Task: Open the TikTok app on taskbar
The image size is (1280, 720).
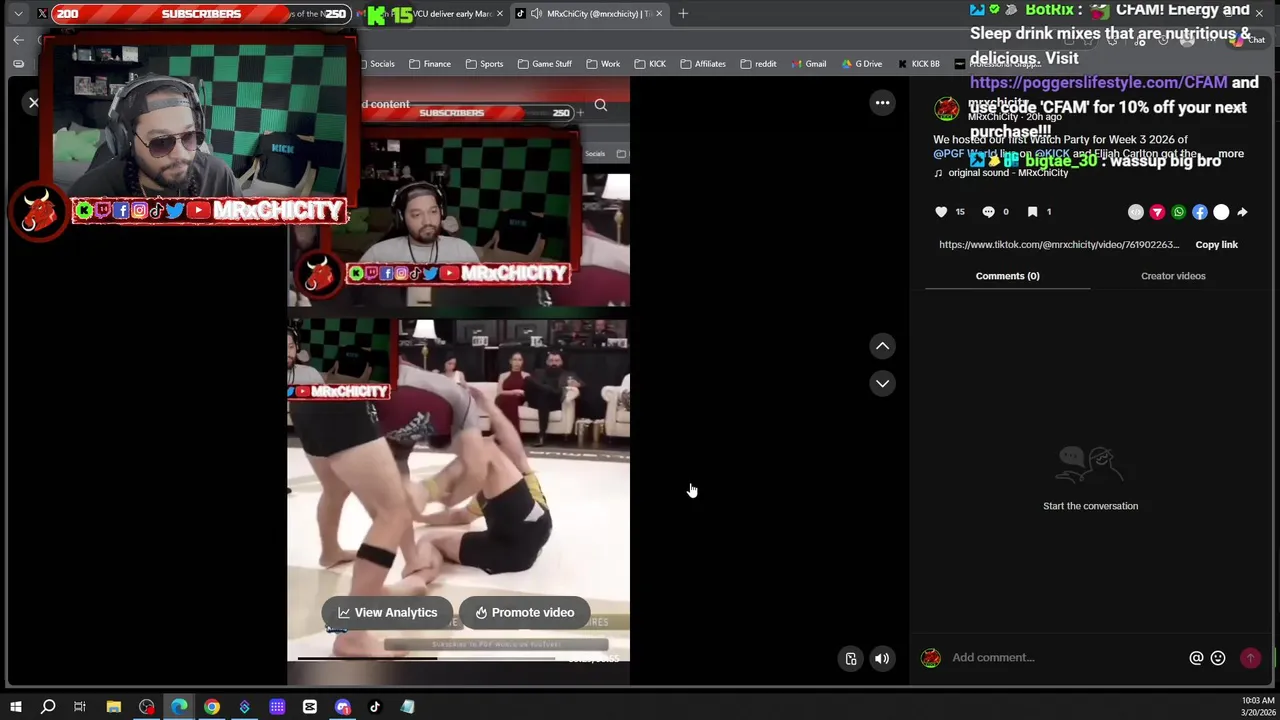Action: [375, 707]
